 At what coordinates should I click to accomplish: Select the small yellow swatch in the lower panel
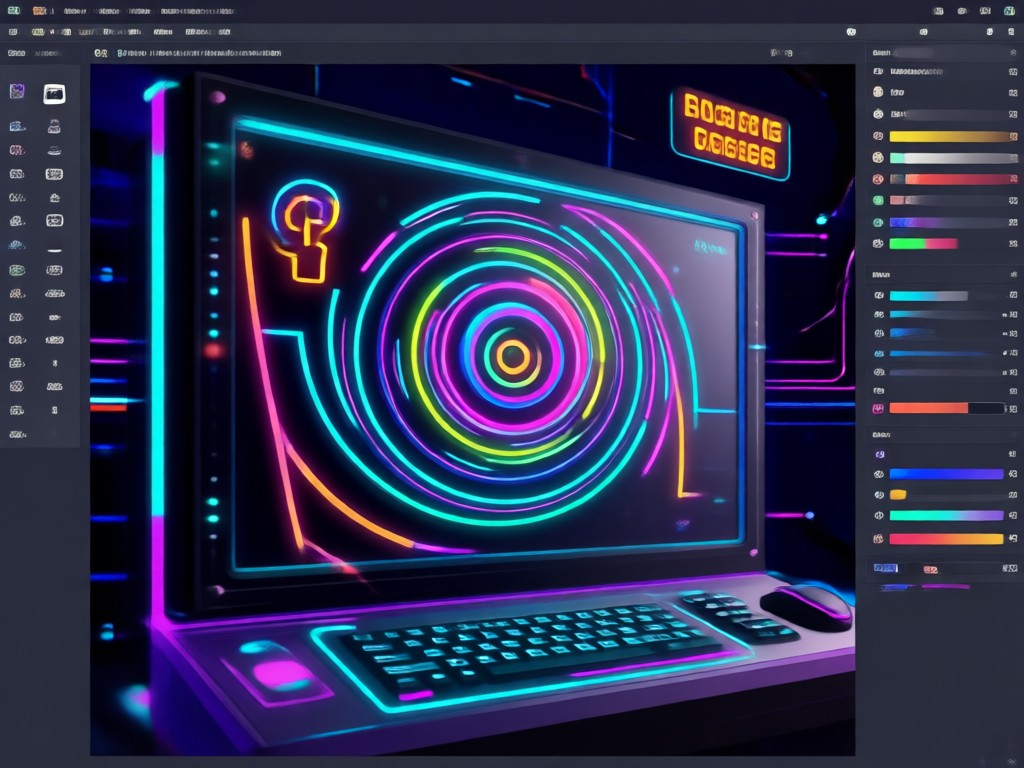[x=898, y=494]
